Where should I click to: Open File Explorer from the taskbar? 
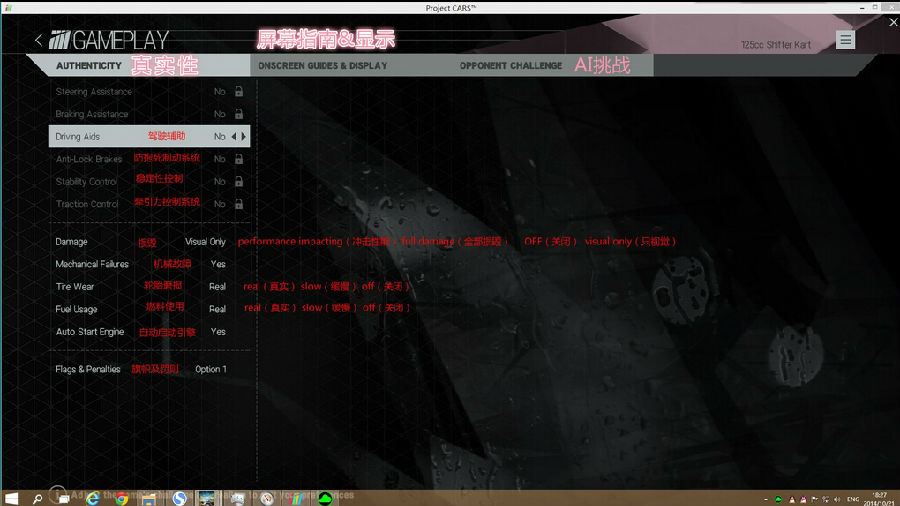(149, 499)
